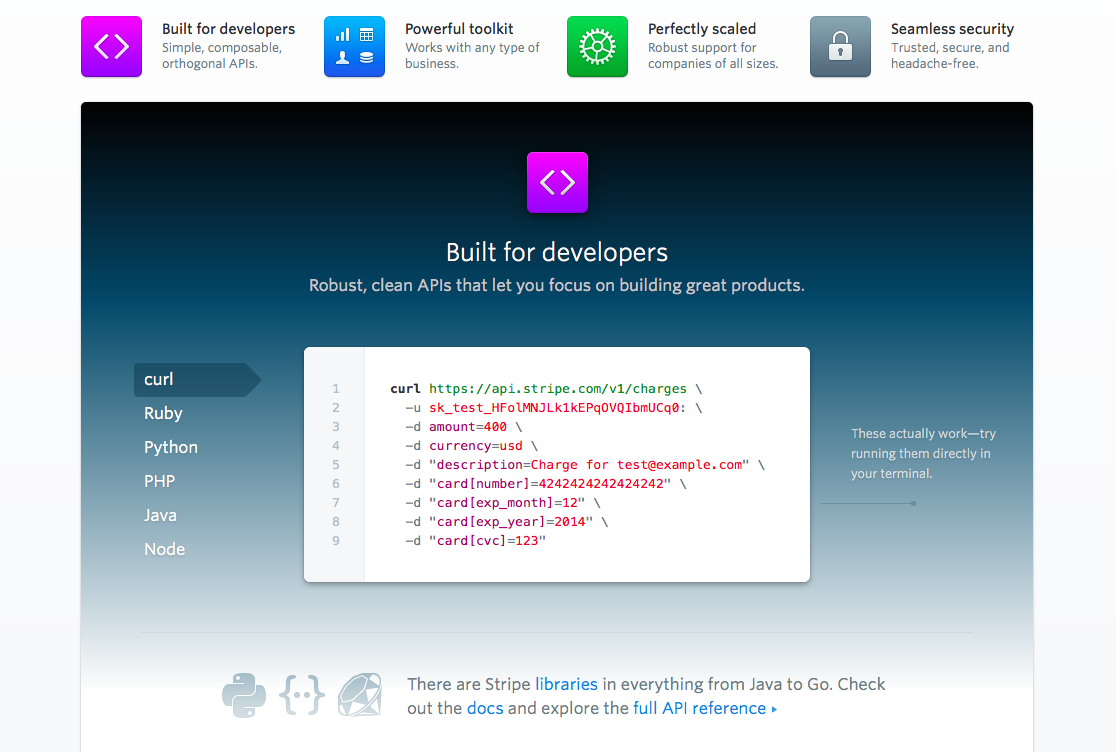
Task: Select the curl code tab
Action: click(x=197, y=379)
